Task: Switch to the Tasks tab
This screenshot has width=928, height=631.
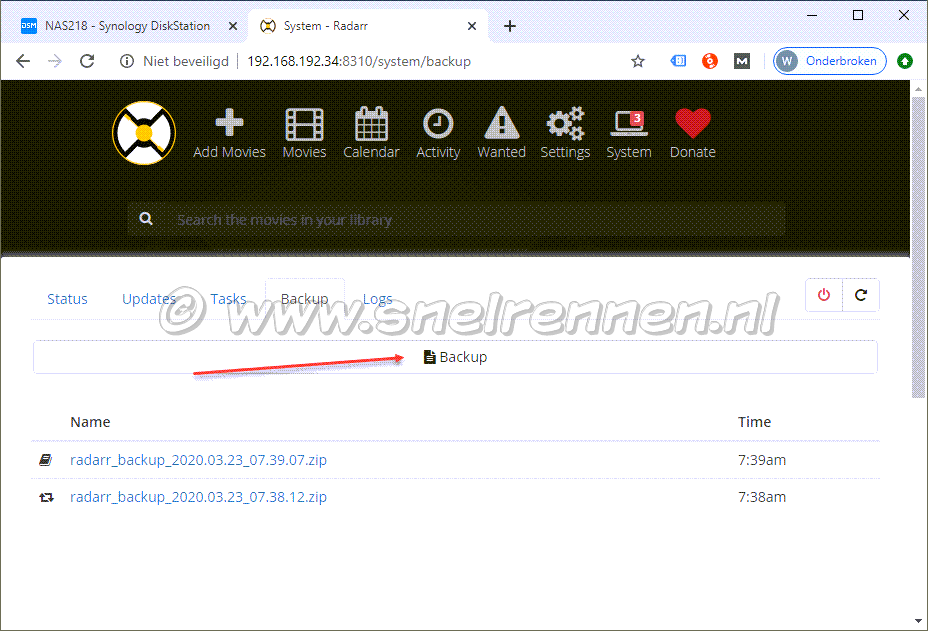Action: click(228, 299)
